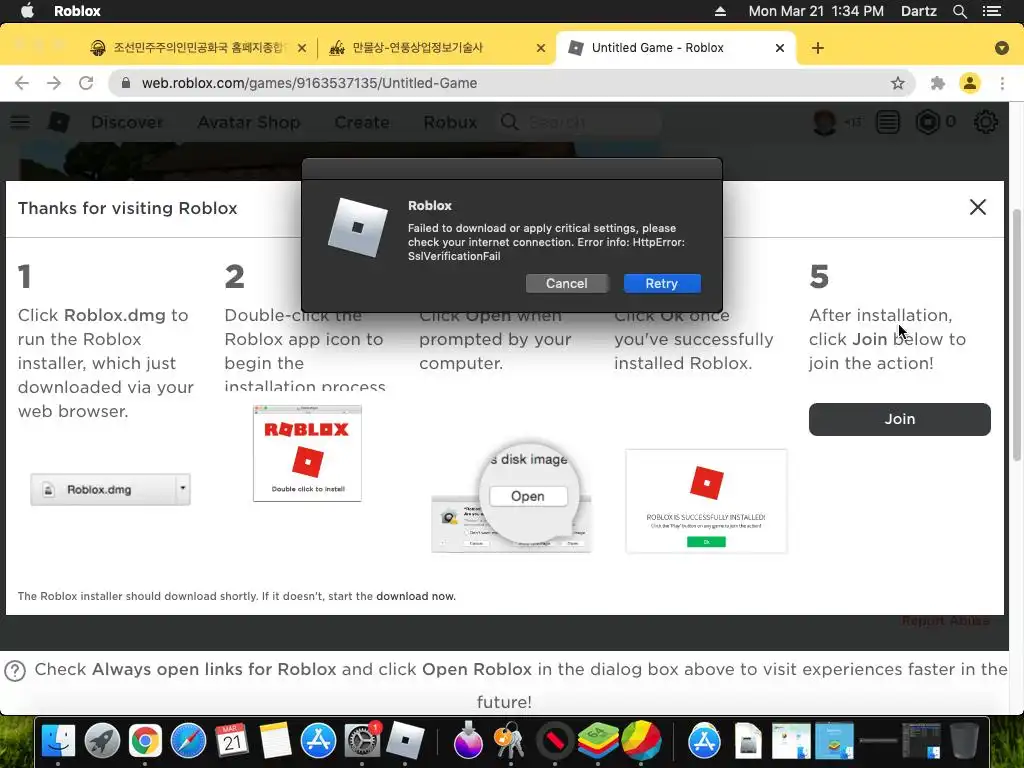The height and width of the screenshot is (768, 1024).
Task: Open the Avatar Shop page
Action: pyautogui.click(x=249, y=122)
